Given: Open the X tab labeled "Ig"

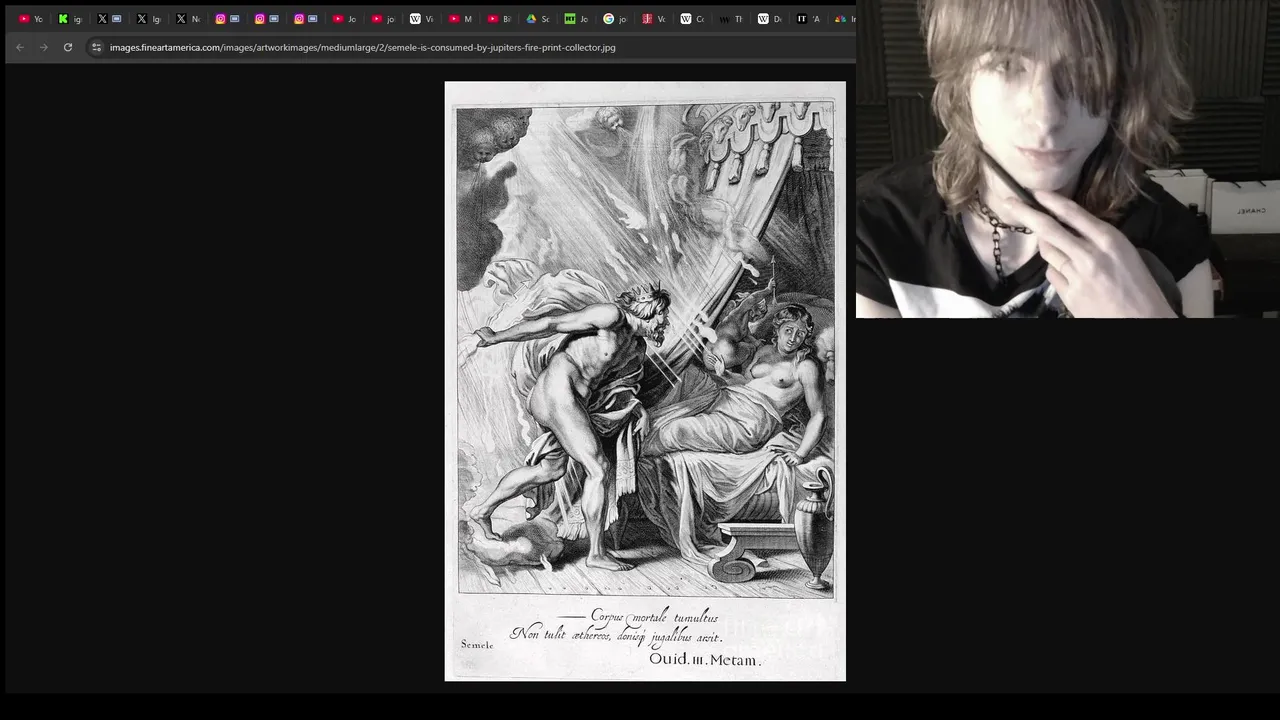Looking at the screenshot, I should pos(149,19).
